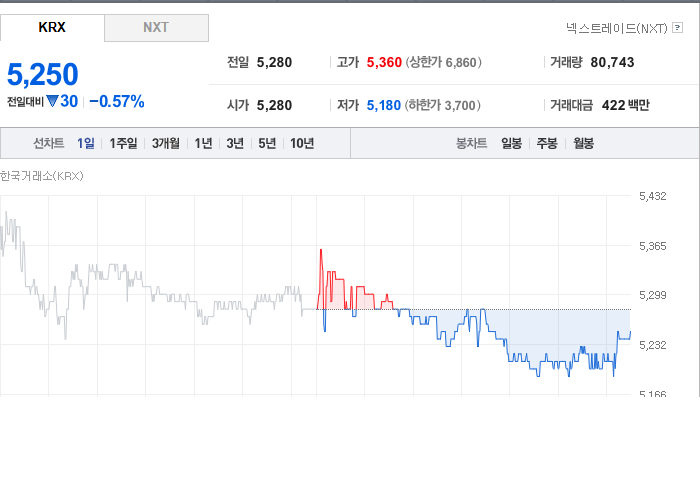Click the 5,299 axis label
Image resolution: width=700 pixels, height=490 pixels.
pyautogui.click(x=653, y=295)
